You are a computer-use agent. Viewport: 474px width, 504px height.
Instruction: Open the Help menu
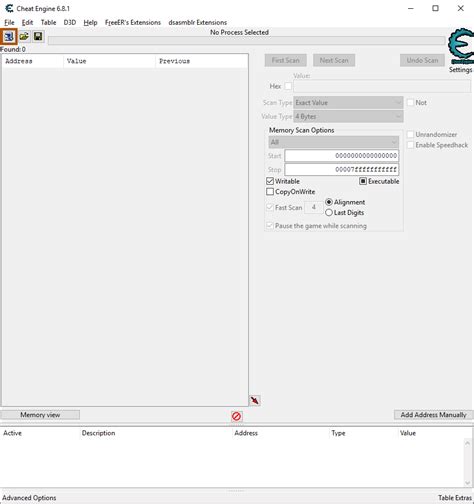pos(90,22)
